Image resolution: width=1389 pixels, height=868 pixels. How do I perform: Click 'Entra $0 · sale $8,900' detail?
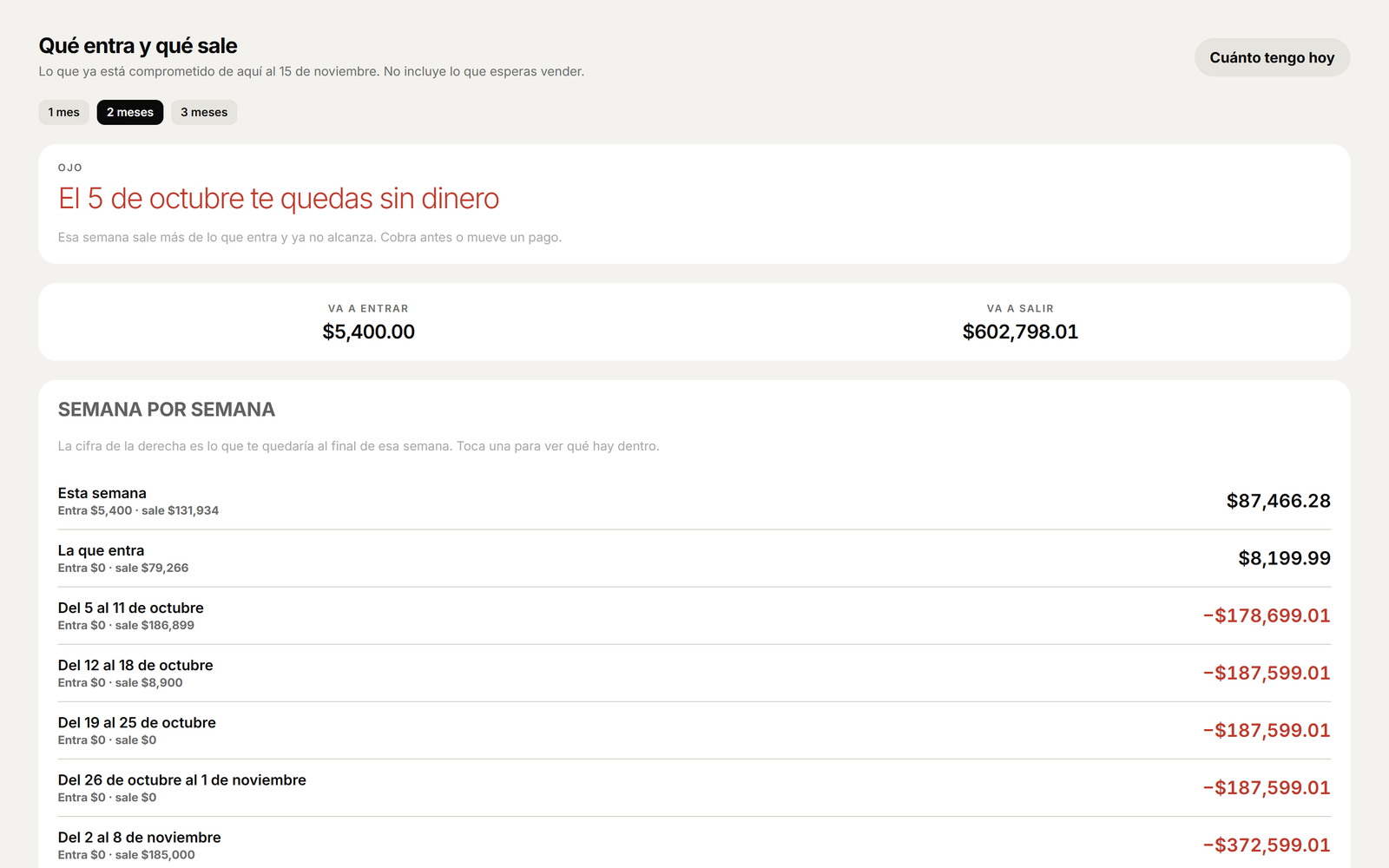(121, 682)
